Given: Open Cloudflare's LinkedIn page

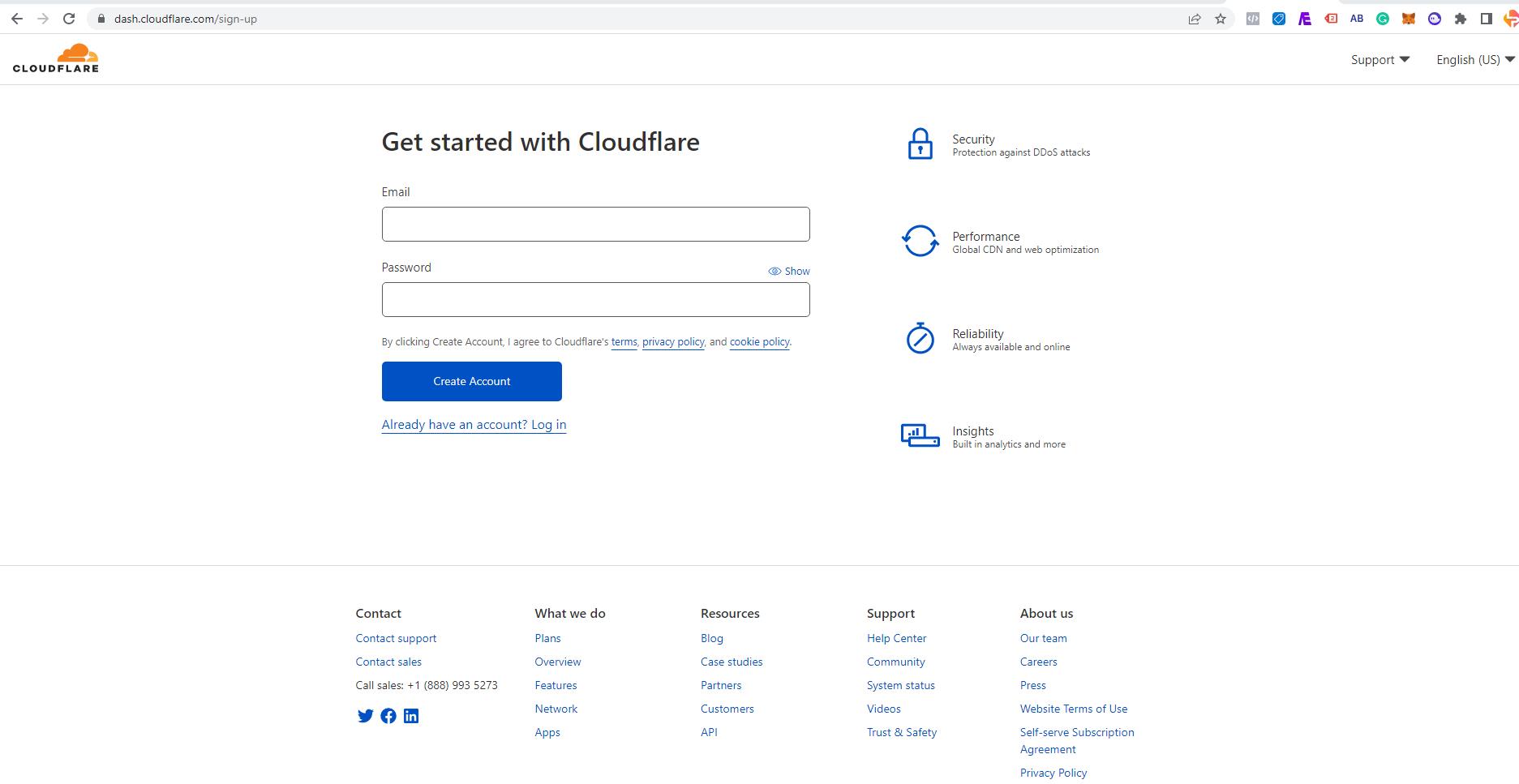Looking at the screenshot, I should (x=411, y=716).
